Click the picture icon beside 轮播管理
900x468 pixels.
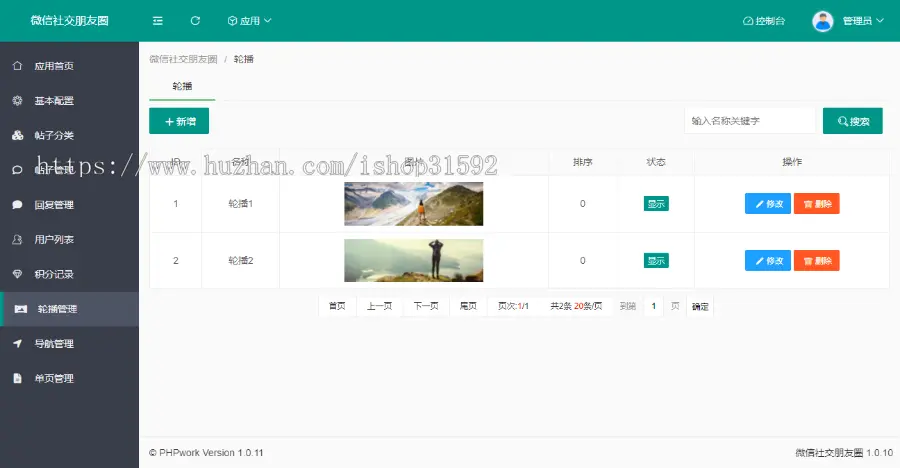pyautogui.click(x=21, y=309)
